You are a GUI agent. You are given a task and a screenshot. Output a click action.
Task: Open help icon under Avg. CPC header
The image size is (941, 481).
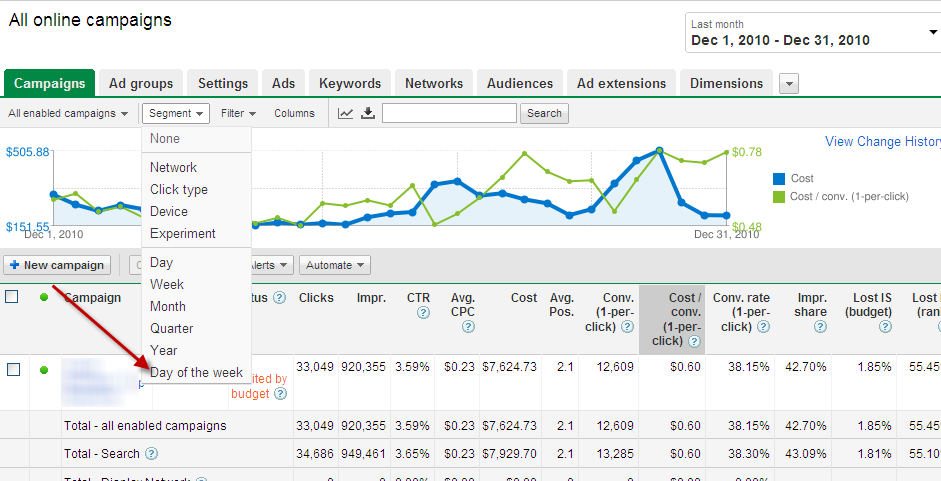point(468,327)
